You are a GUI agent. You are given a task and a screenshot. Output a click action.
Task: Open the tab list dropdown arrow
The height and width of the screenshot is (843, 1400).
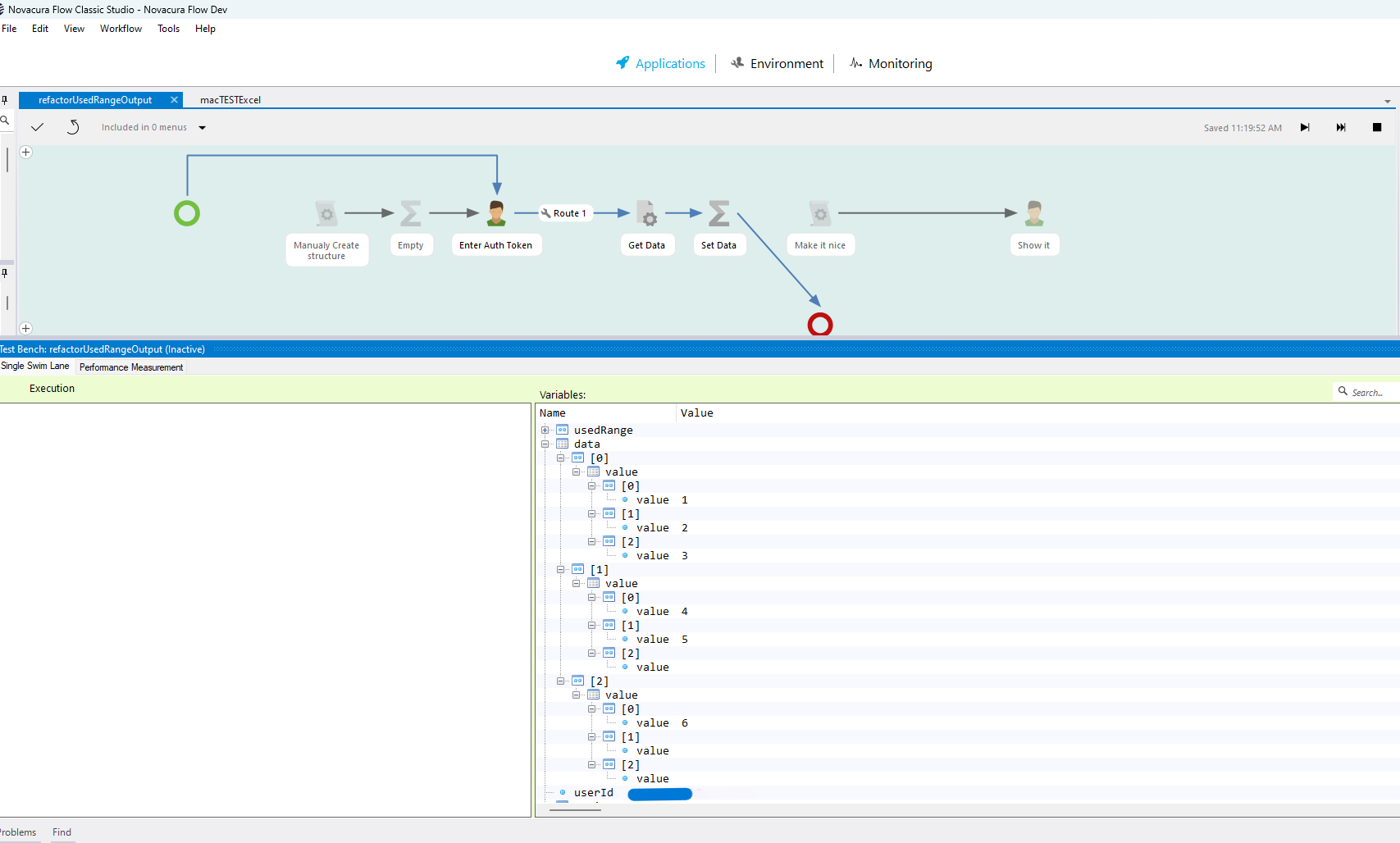[1388, 102]
